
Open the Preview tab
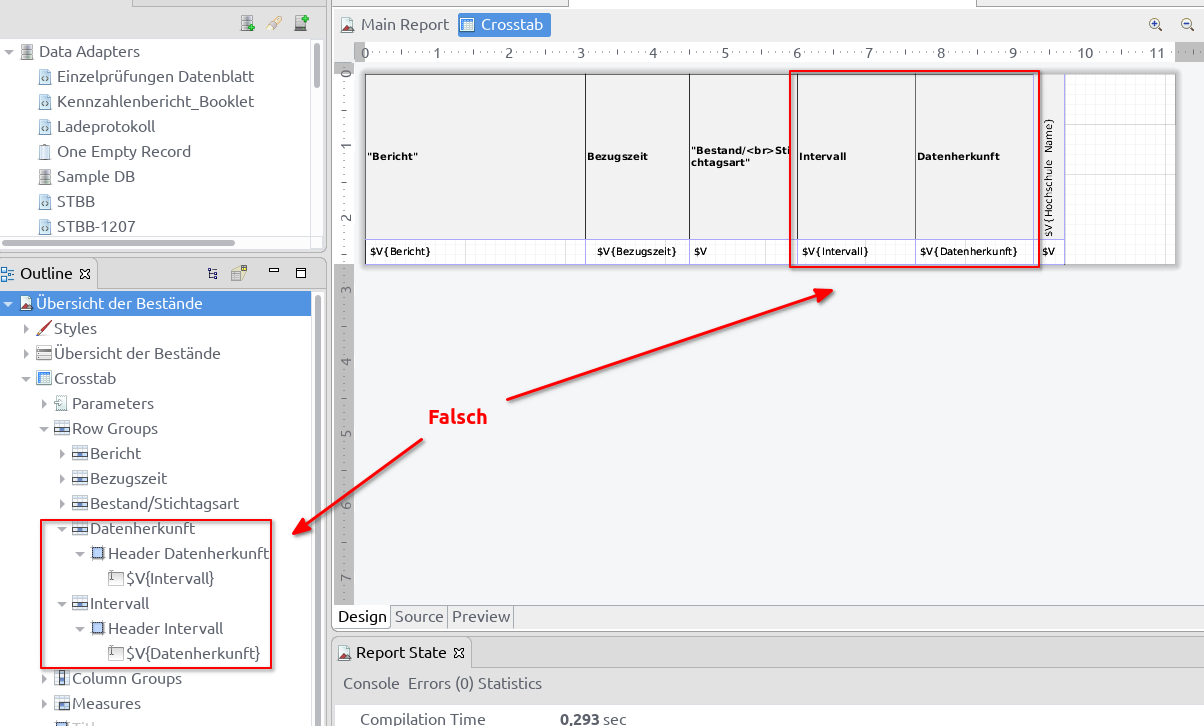coord(481,616)
